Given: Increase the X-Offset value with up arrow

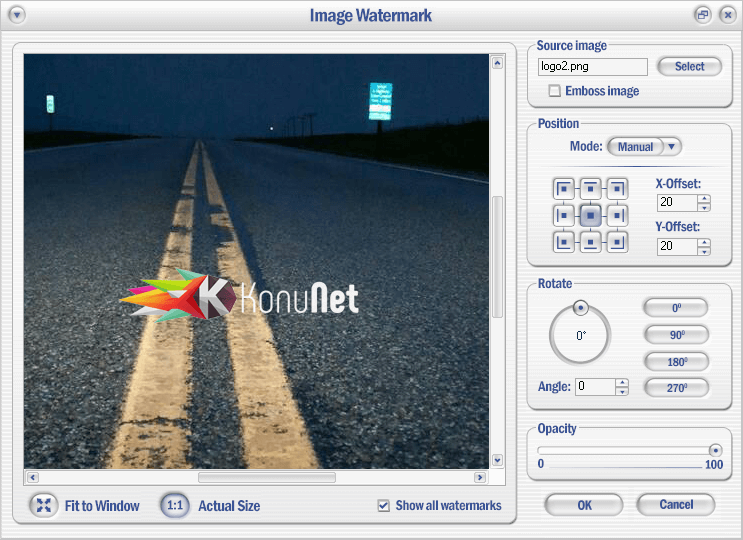Looking at the screenshot, I should (x=704, y=198).
